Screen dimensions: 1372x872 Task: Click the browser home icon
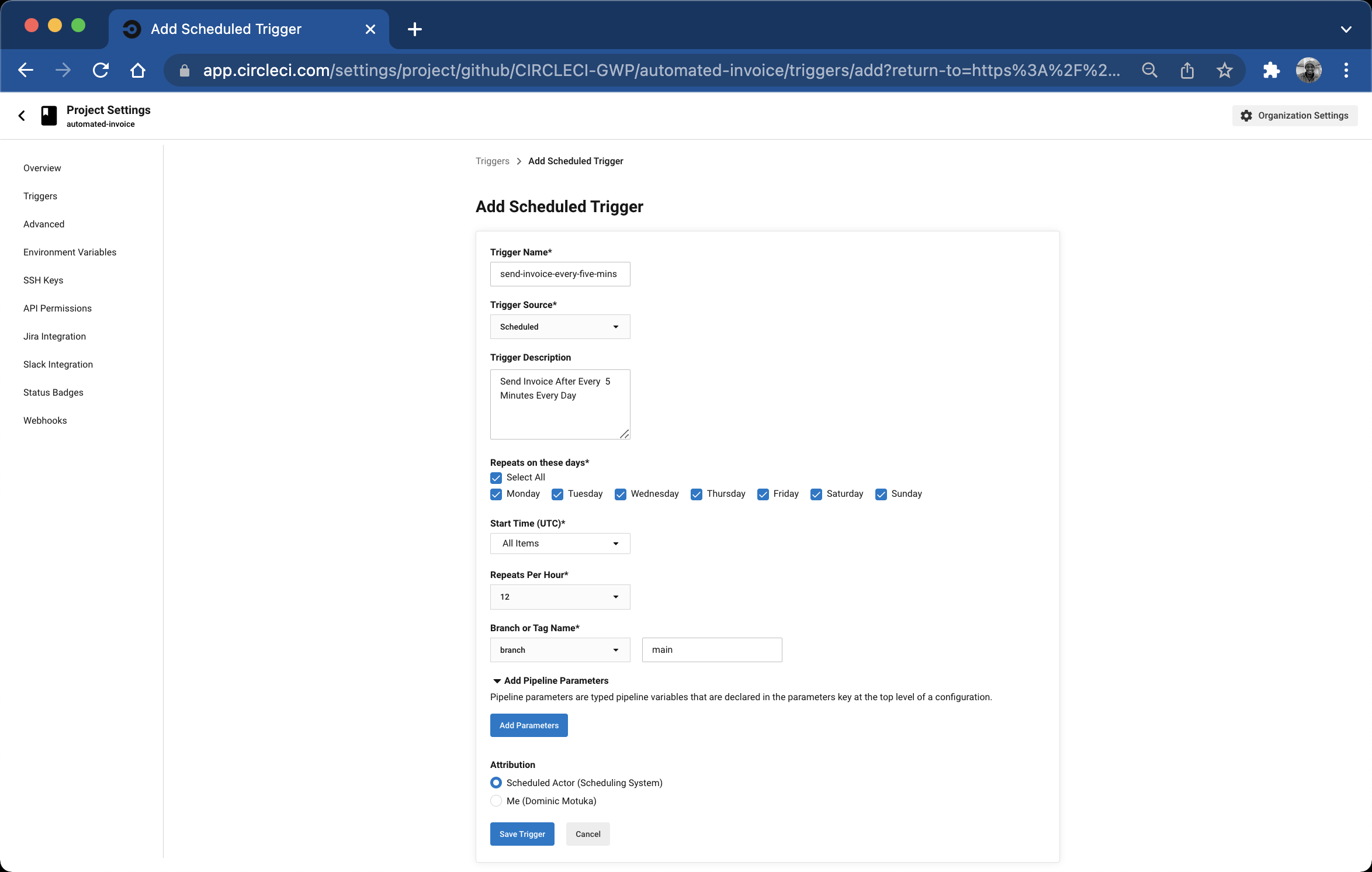coord(138,70)
